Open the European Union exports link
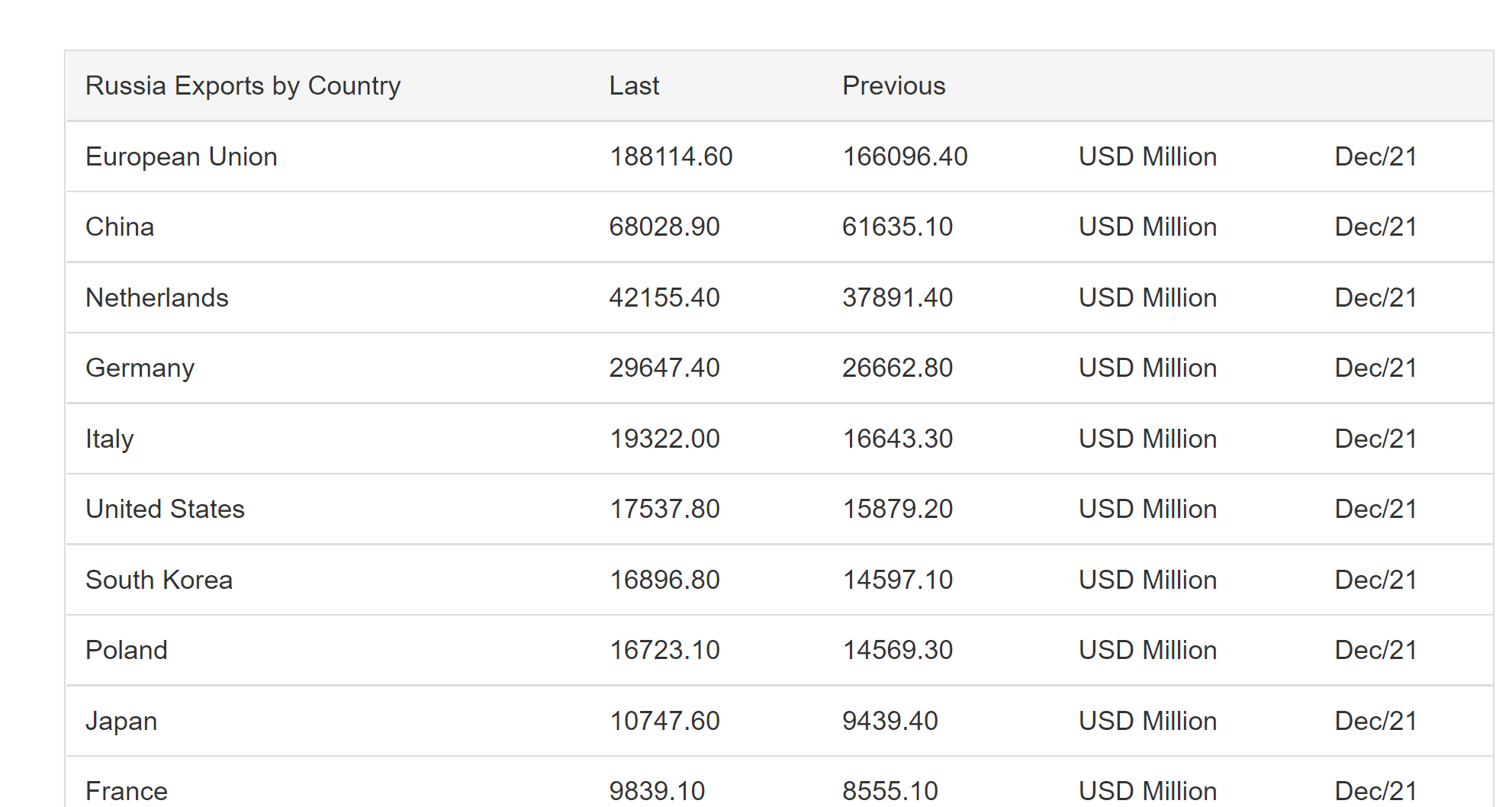This screenshot has width=1512, height=807. (x=181, y=156)
